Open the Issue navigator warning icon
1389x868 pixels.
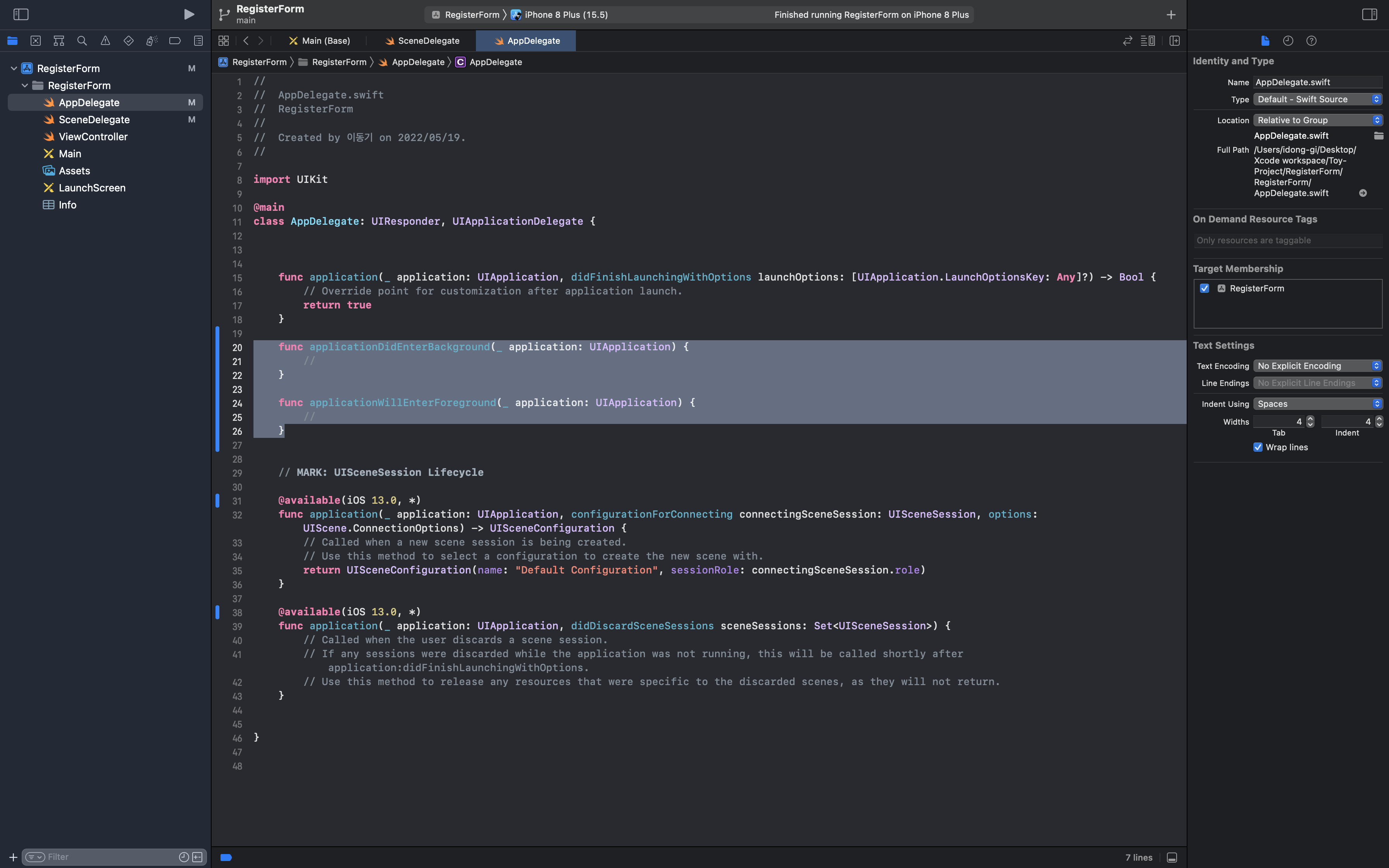(x=105, y=41)
